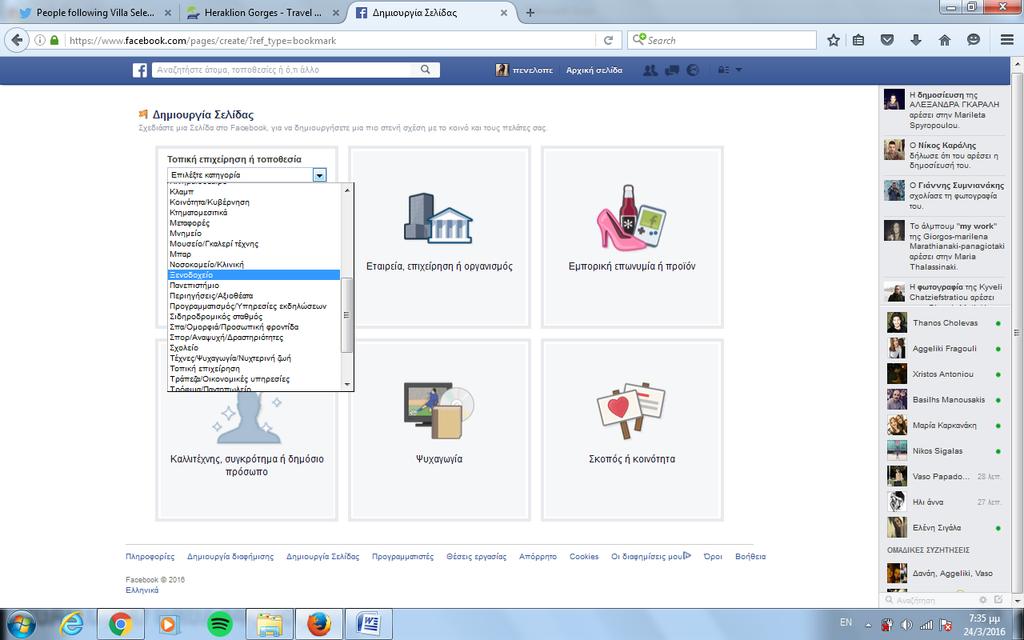Click the Pocket icon in toolbar

pyautogui.click(x=887, y=40)
